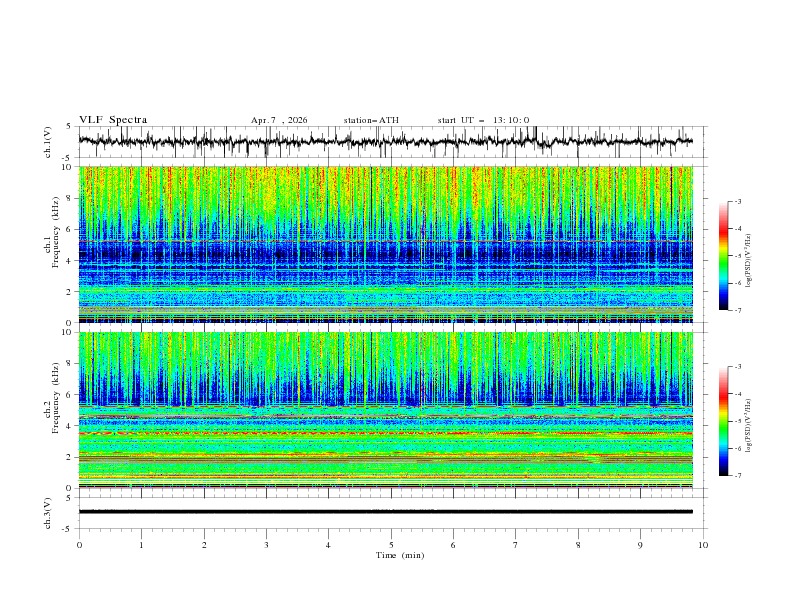
Task: Click the time axis tick label "8"
Action: coord(578,545)
